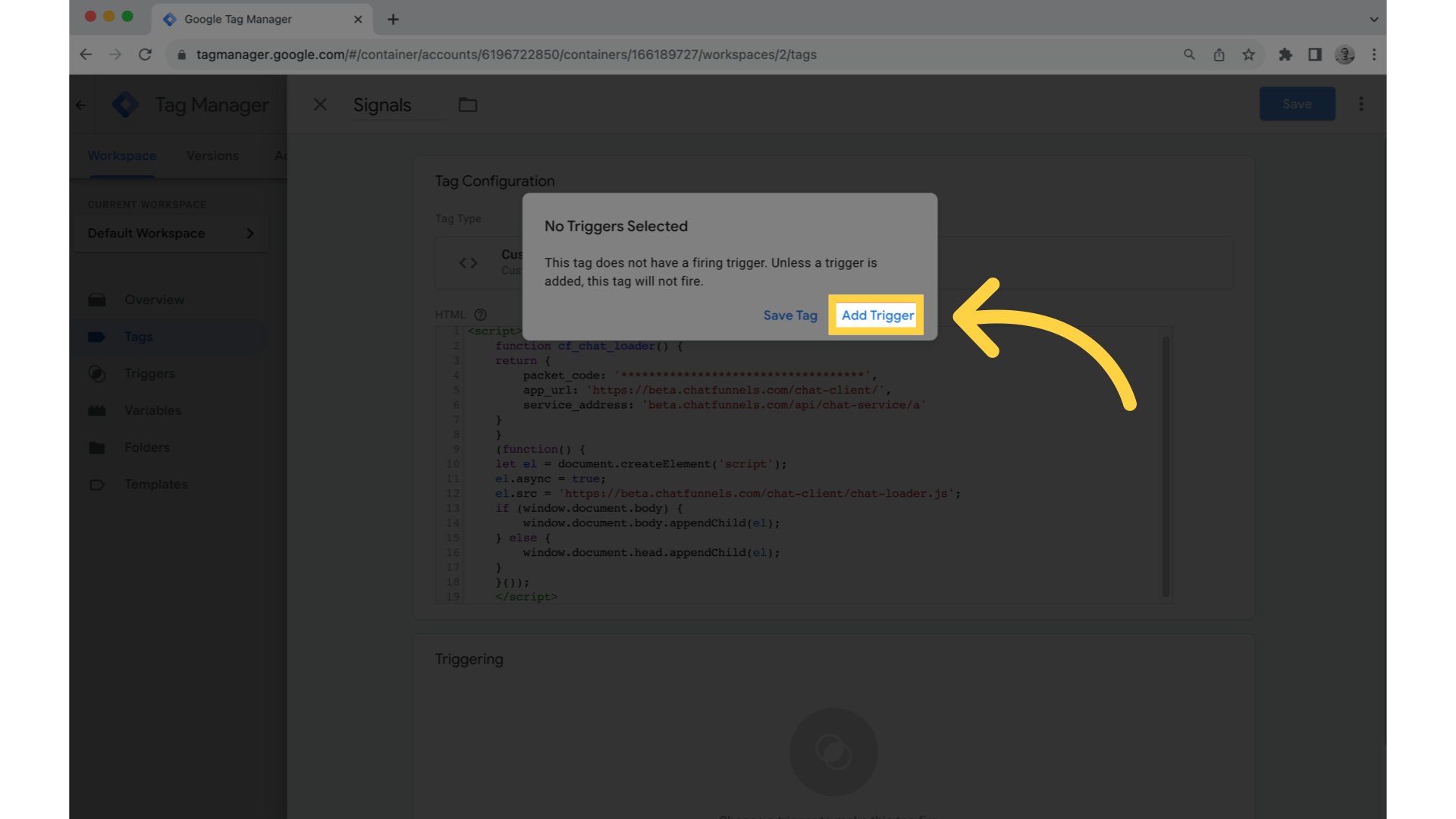Select the Workspace tab

[x=122, y=155]
